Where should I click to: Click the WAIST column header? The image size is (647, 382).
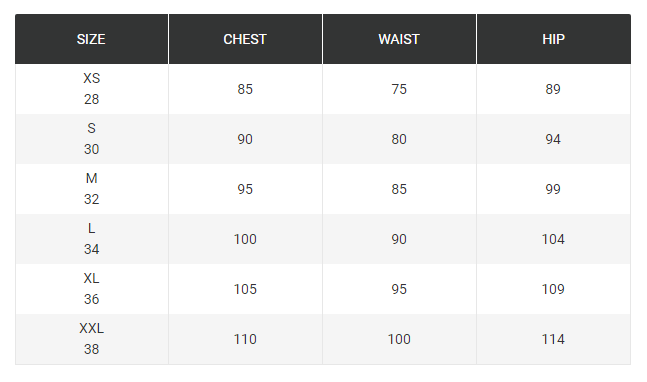tap(399, 39)
